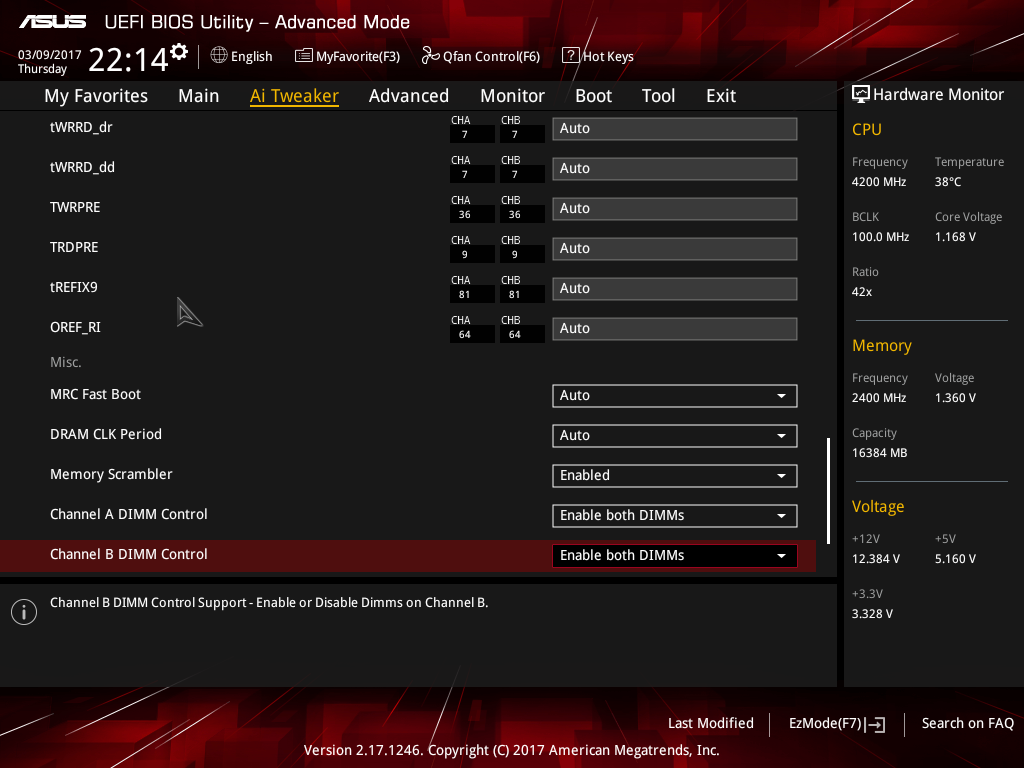Open MyFavorite list icon
Viewport: 1024px width, 768px height.
coord(303,56)
